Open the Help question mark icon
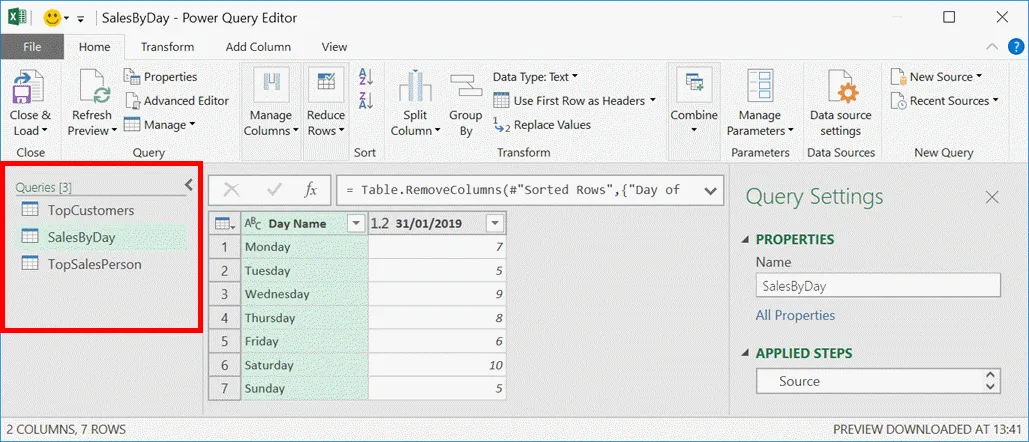Image resolution: width=1029 pixels, height=442 pixels. [x=1015, y=47]
